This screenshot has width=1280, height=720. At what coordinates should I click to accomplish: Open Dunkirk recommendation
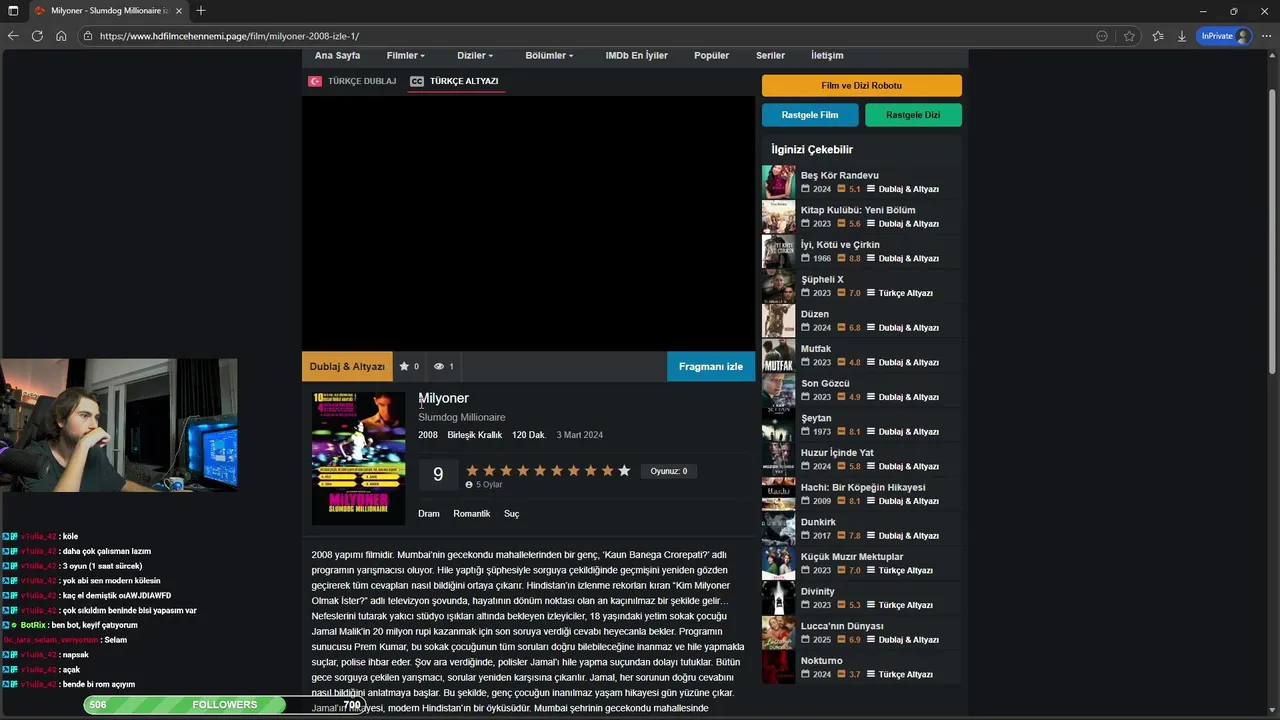coord(861,529)
